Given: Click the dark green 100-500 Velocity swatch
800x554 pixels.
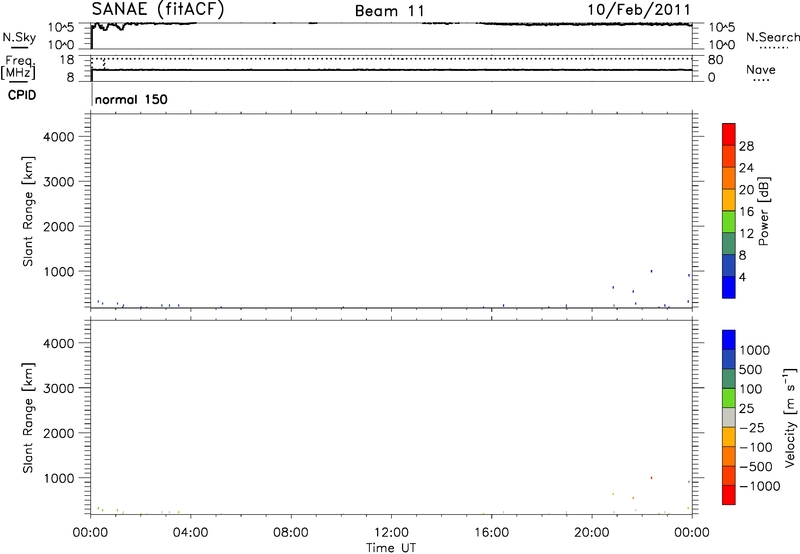Looking at the screenshot, I should point(729,379).
